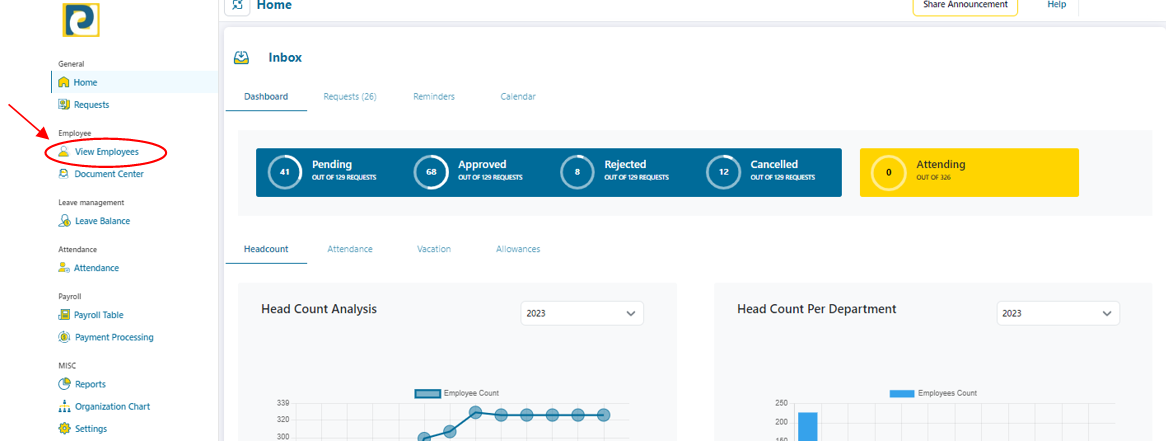Screen dimensions: 1166x446
Task: Click the Requests icon in sidebar
Action: pyautogui.click(x=64, y=104)
